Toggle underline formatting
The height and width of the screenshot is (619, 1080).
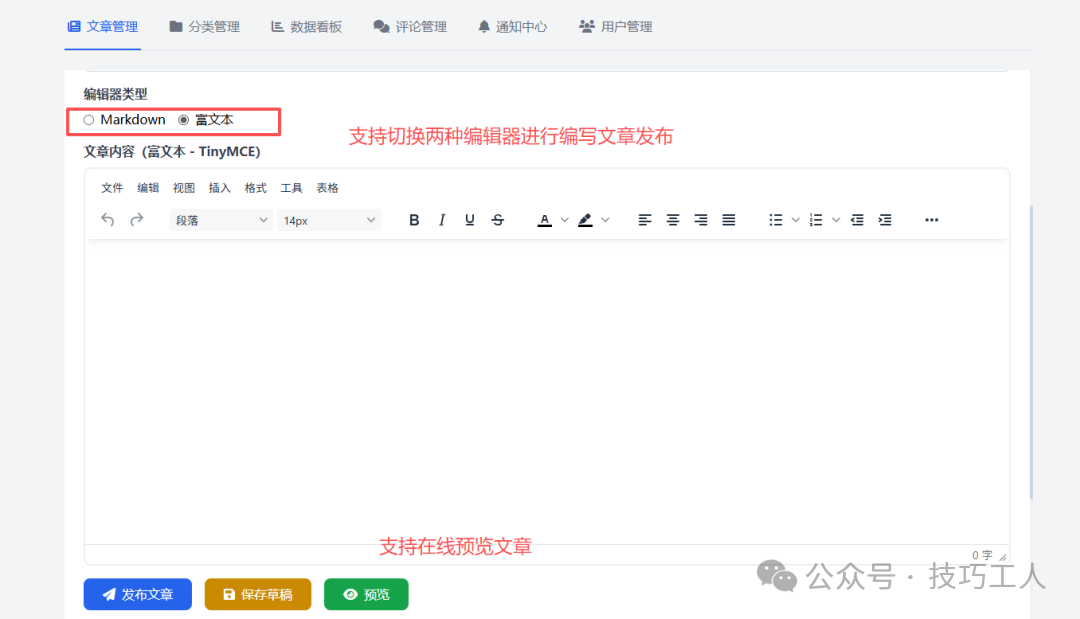click(469, 219)
